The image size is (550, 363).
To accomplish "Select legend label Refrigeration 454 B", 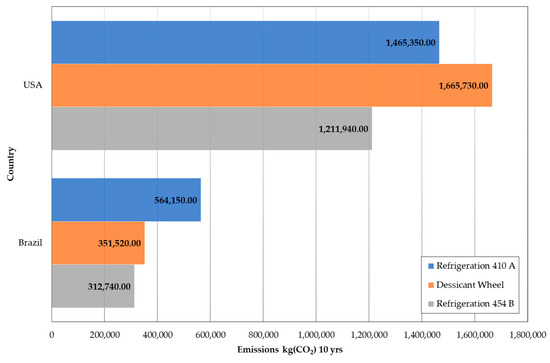I will tap(475, 303).
